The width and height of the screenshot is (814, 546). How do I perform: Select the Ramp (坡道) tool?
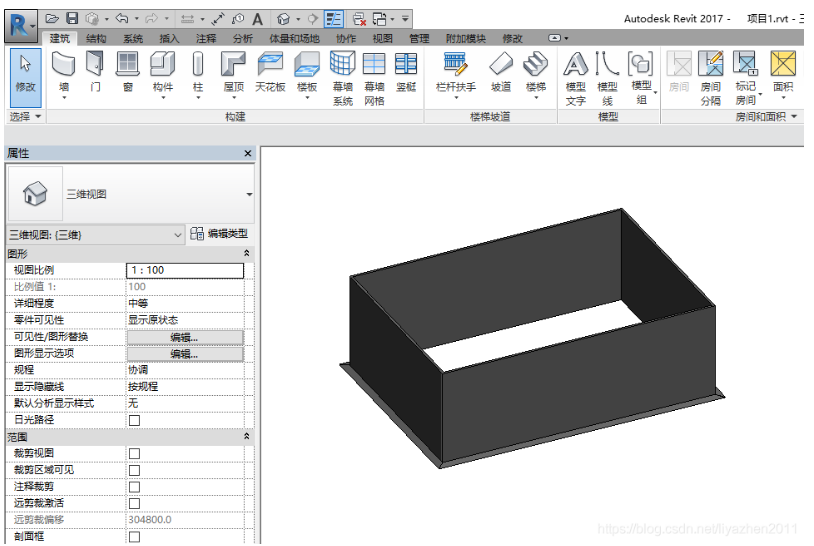(x=501, y=72)
